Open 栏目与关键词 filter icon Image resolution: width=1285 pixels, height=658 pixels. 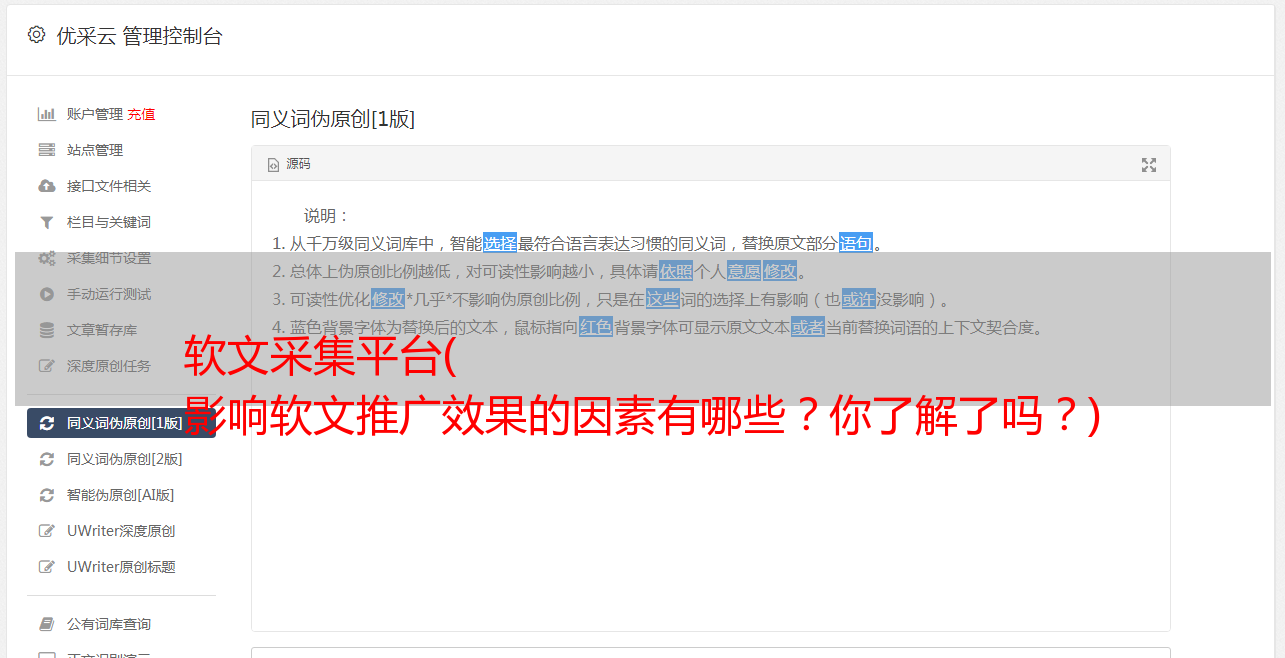click(x=46, y=222)
